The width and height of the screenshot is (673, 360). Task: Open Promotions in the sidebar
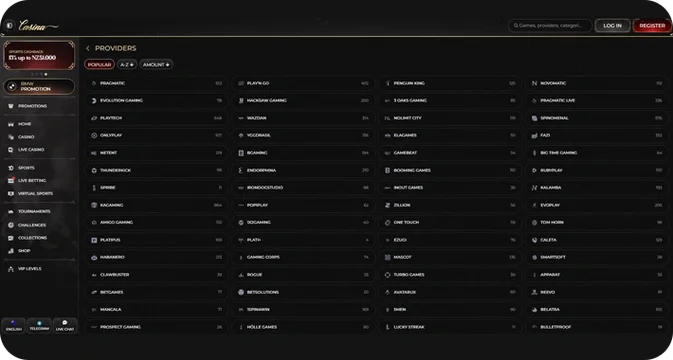pyautogui.click(x=33, y=106)
